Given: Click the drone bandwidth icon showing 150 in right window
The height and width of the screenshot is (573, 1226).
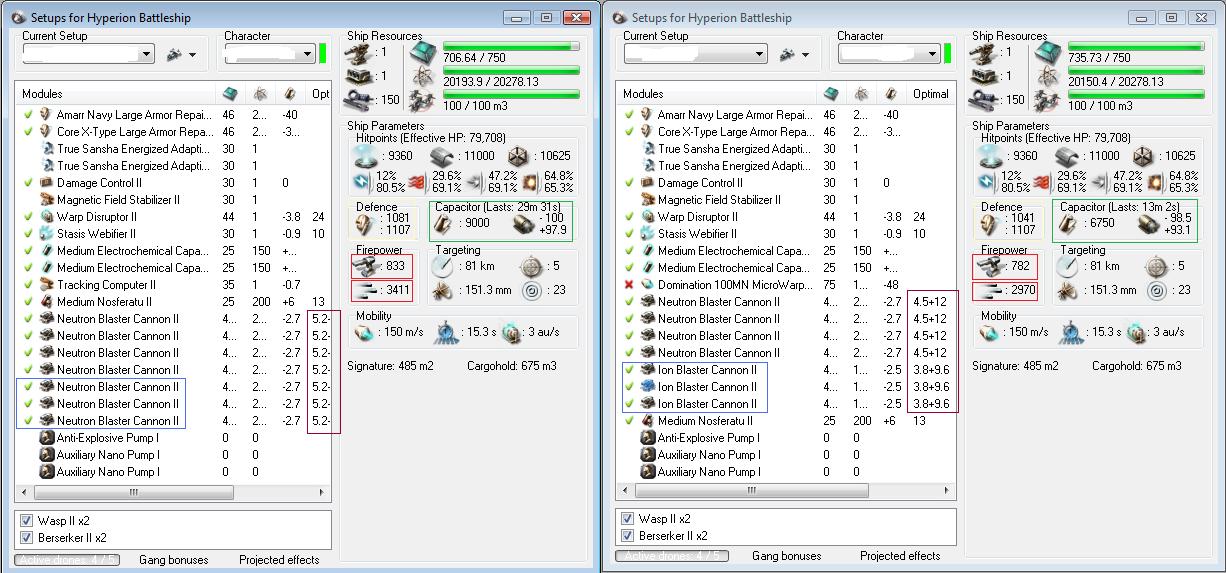Looking at the screenshot, I should tap(985, 100).
